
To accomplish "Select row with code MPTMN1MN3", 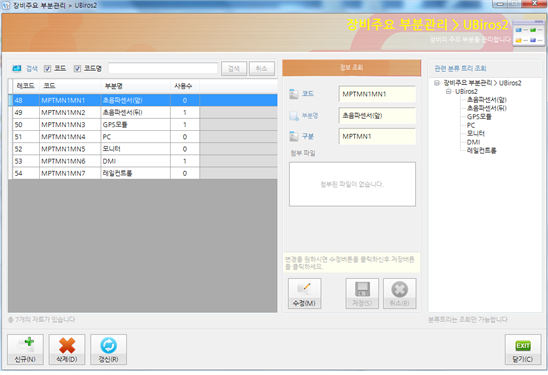I will [143, 125].
